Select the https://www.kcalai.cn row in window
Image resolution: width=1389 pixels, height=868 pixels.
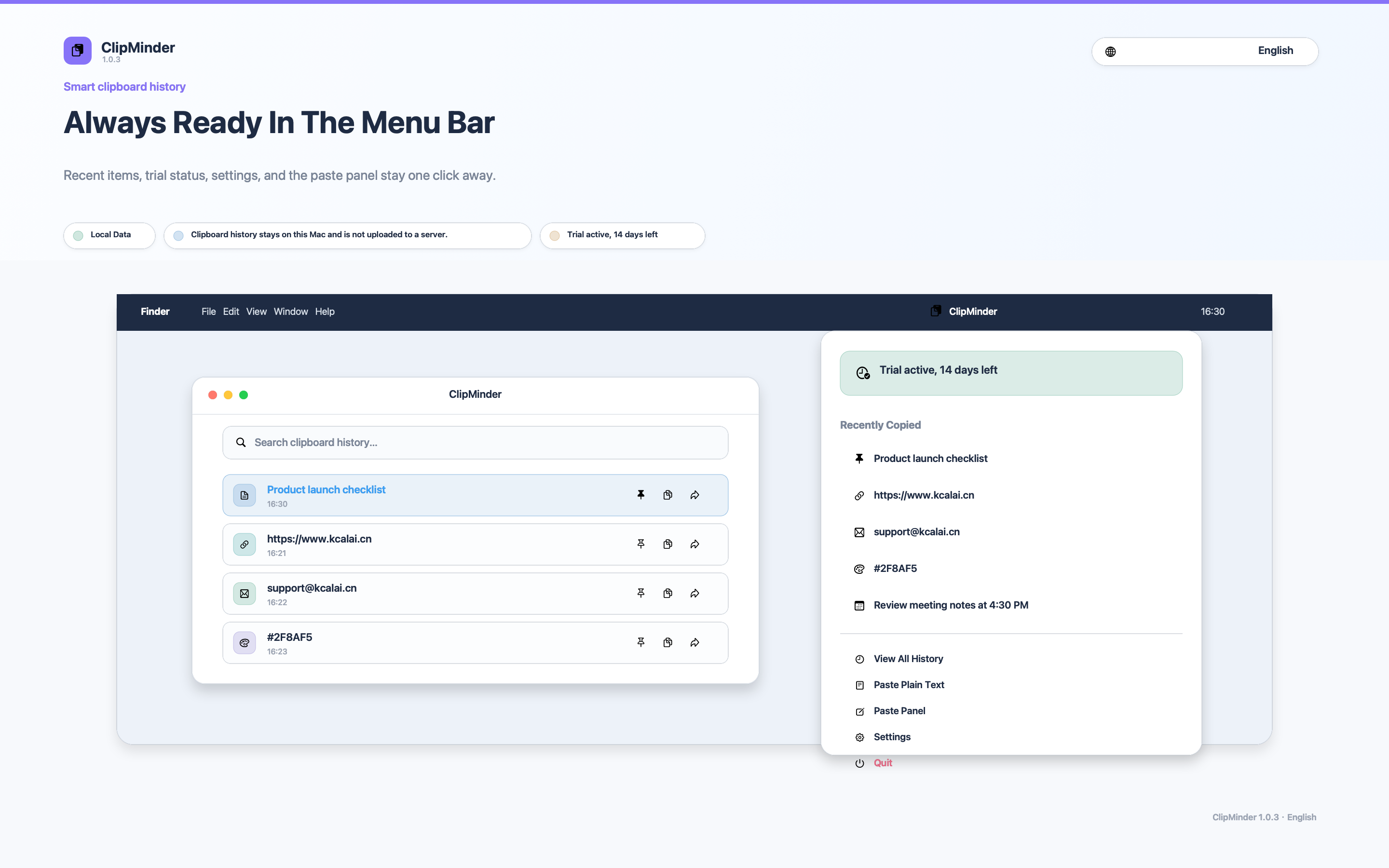pyautogui.click(x=475, y=544)
